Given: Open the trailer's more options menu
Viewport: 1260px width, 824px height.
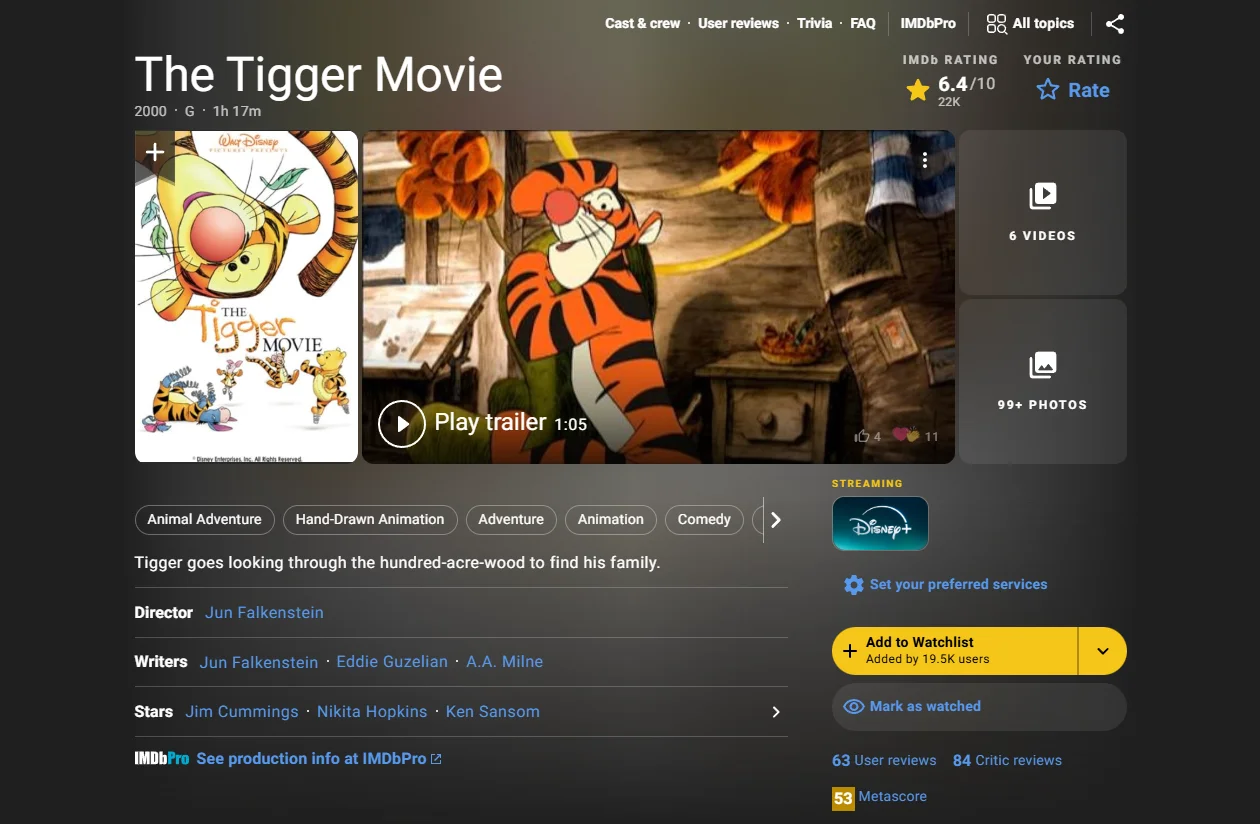Looking at the screenshot, I should coord(925,159).
